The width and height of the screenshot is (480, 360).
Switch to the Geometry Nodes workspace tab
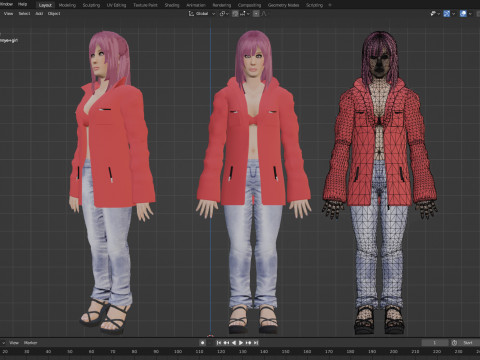click(x=283, y=5)
